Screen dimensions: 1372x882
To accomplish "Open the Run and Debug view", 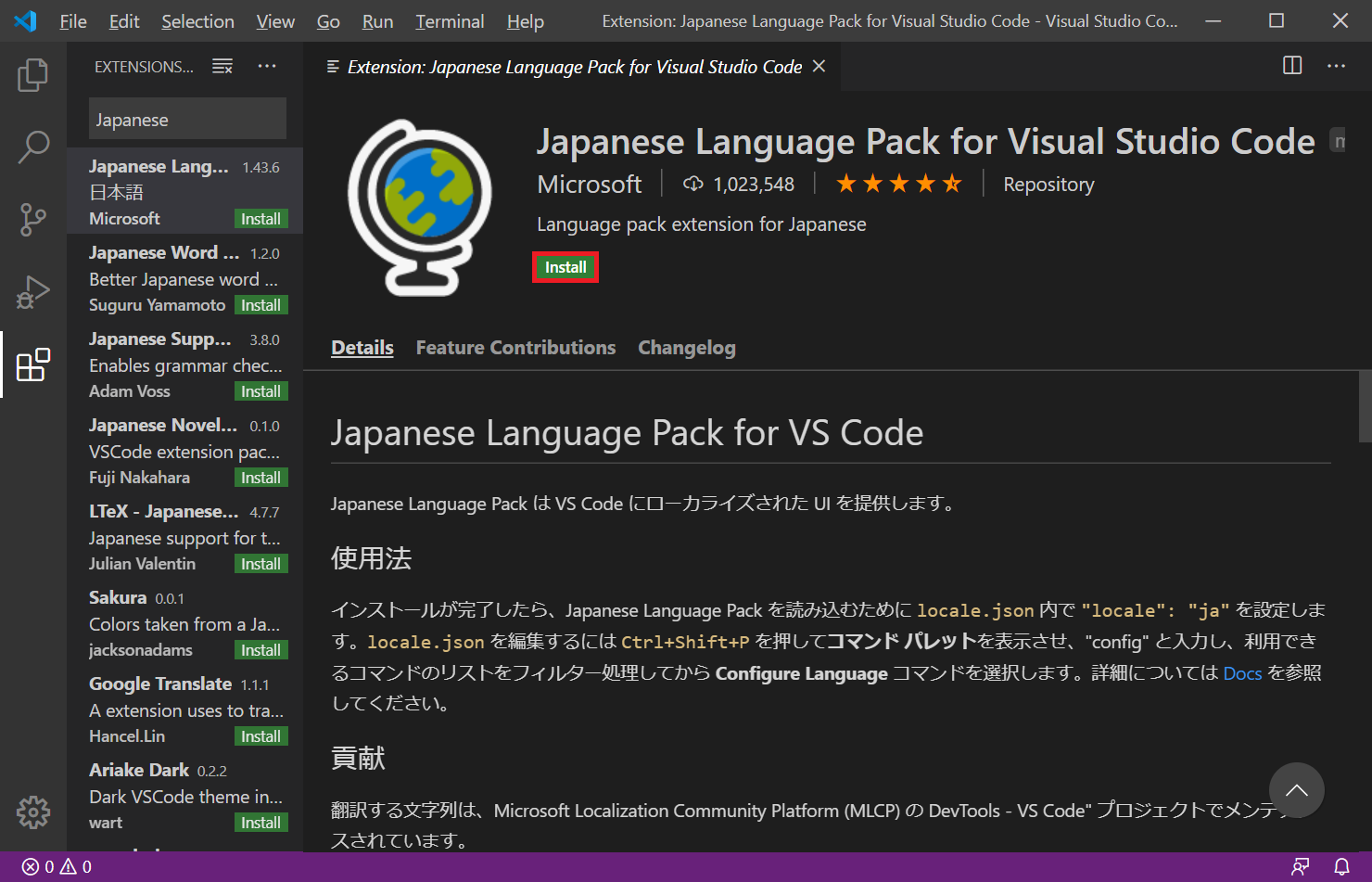I will [x=33, y=292].
